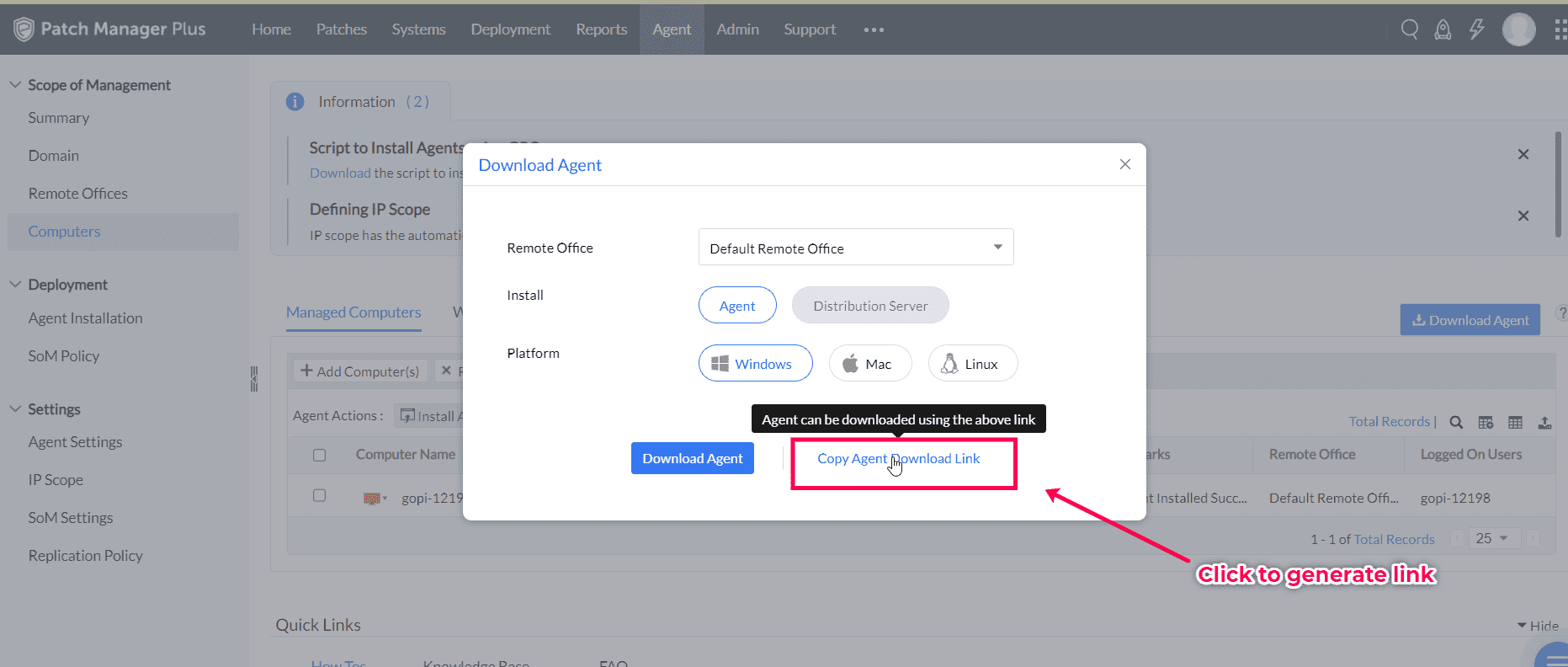Hide the Quick Links section
This screenshot has width=1568, height=667.
click(1538, 626)
